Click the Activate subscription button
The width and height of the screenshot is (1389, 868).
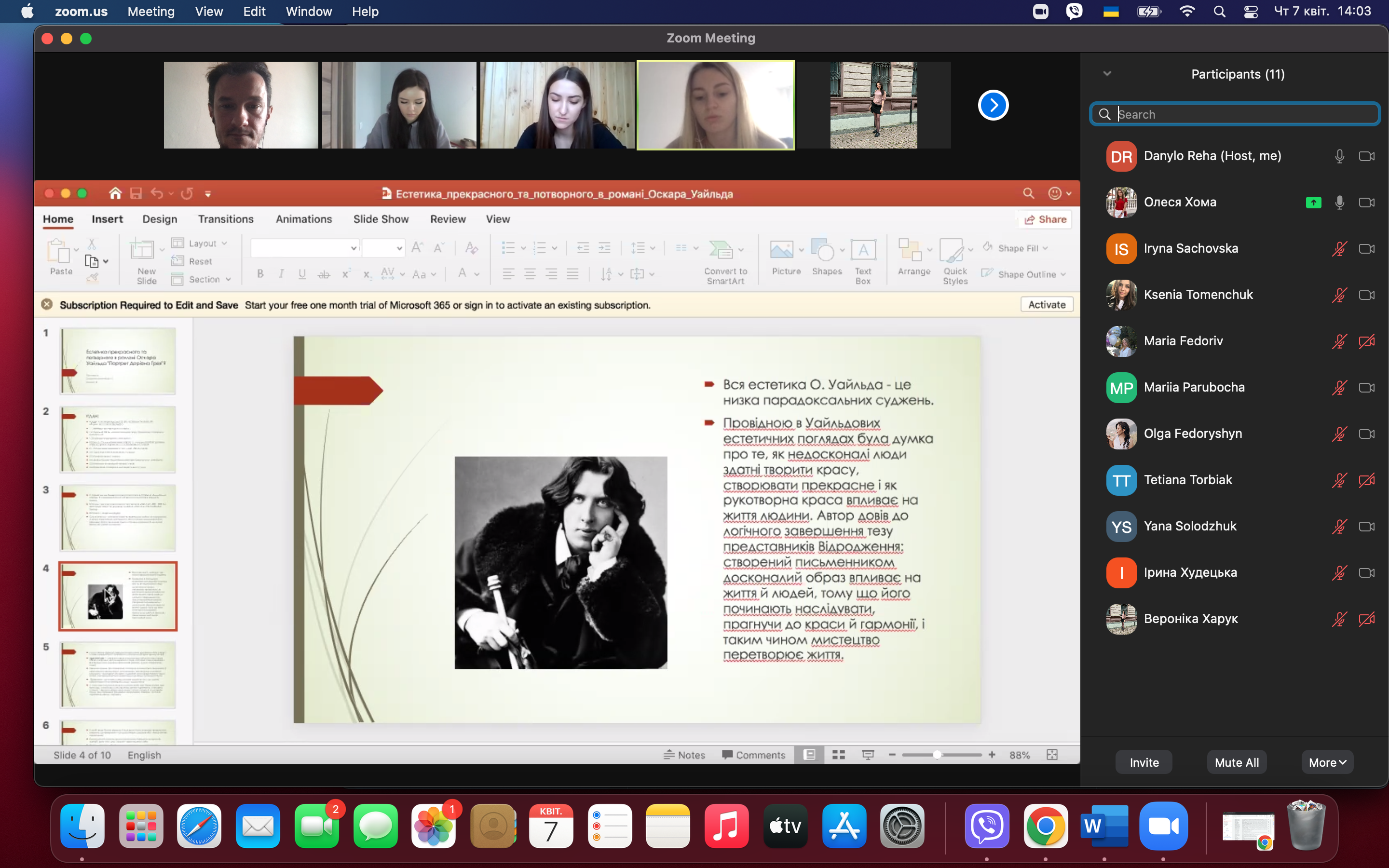coord(1047,305)
